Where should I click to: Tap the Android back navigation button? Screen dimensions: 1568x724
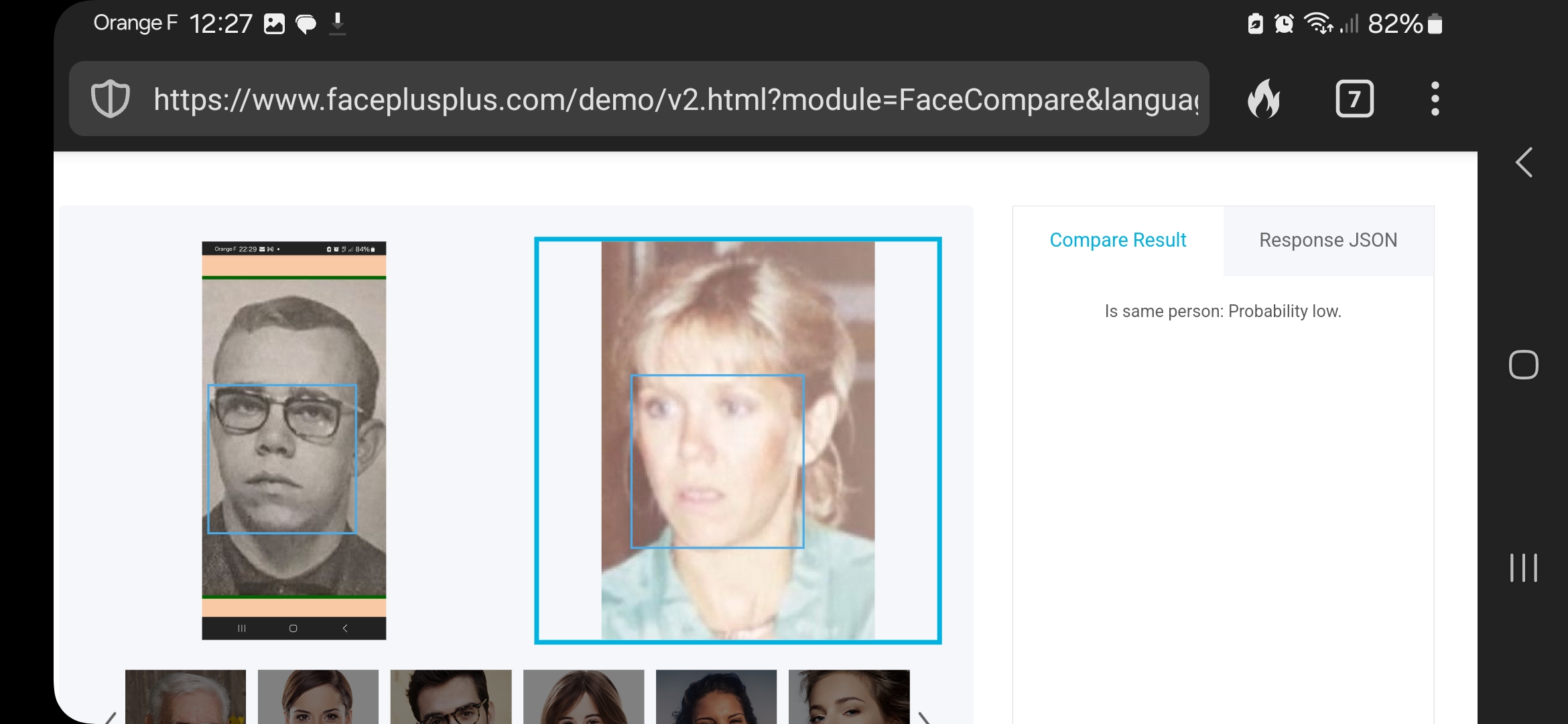tap(1524, 162)
